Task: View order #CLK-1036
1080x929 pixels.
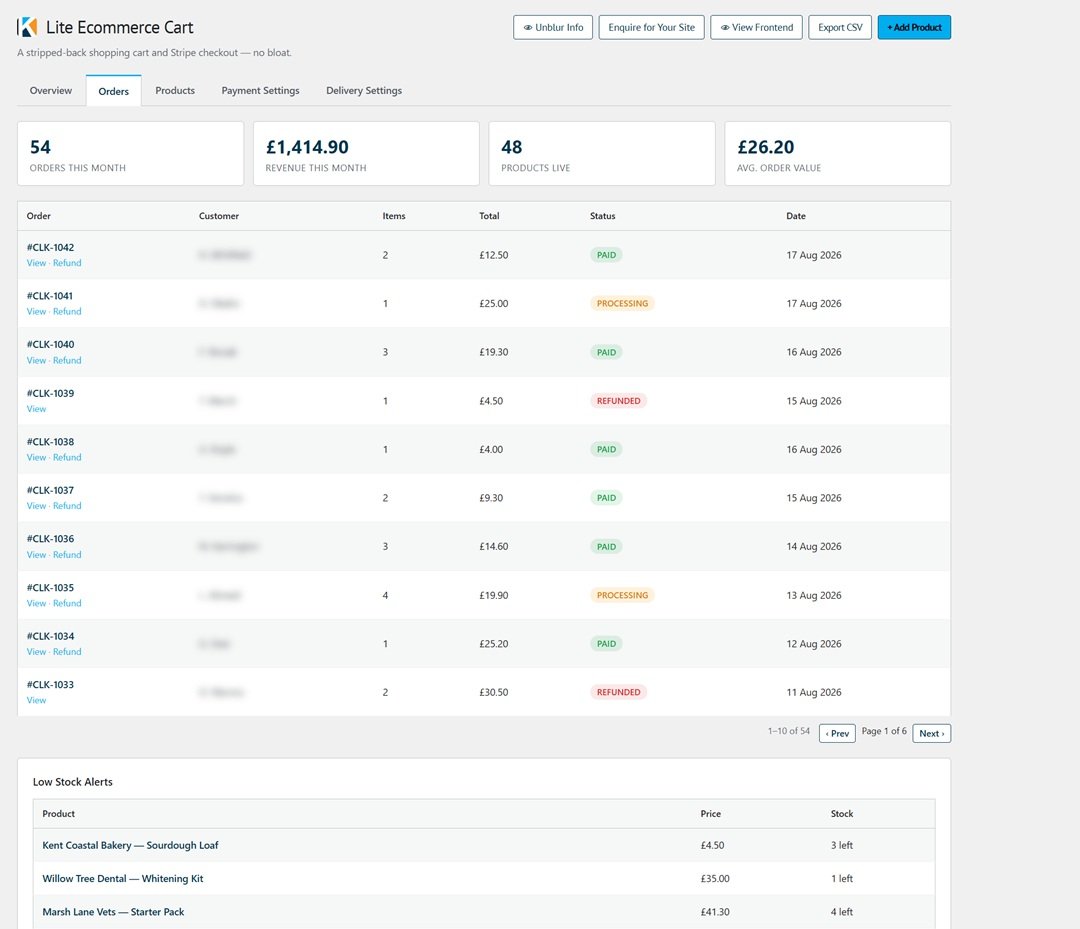Action: 37,554
